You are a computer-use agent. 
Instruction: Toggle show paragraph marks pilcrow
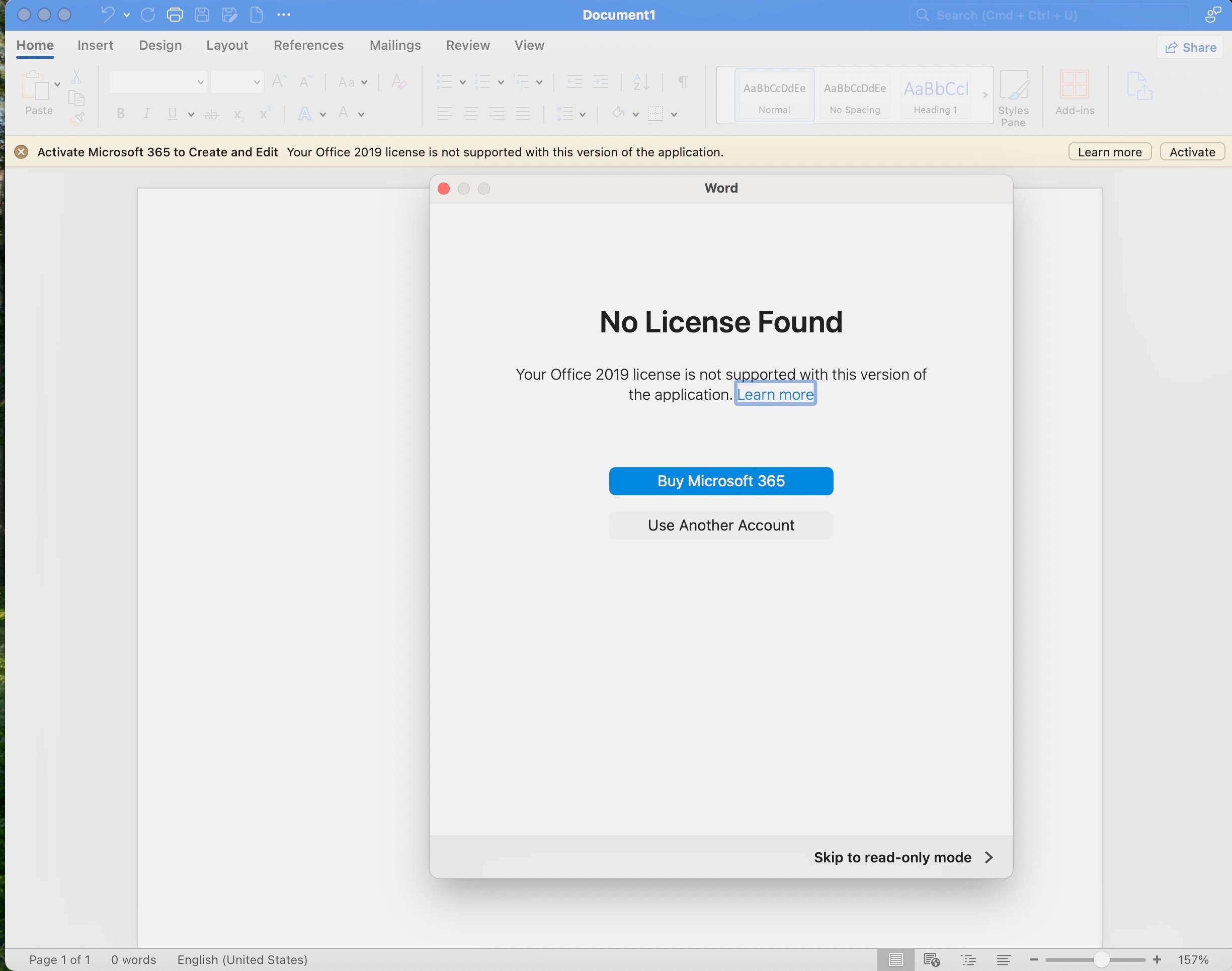(x=683, y=82)
